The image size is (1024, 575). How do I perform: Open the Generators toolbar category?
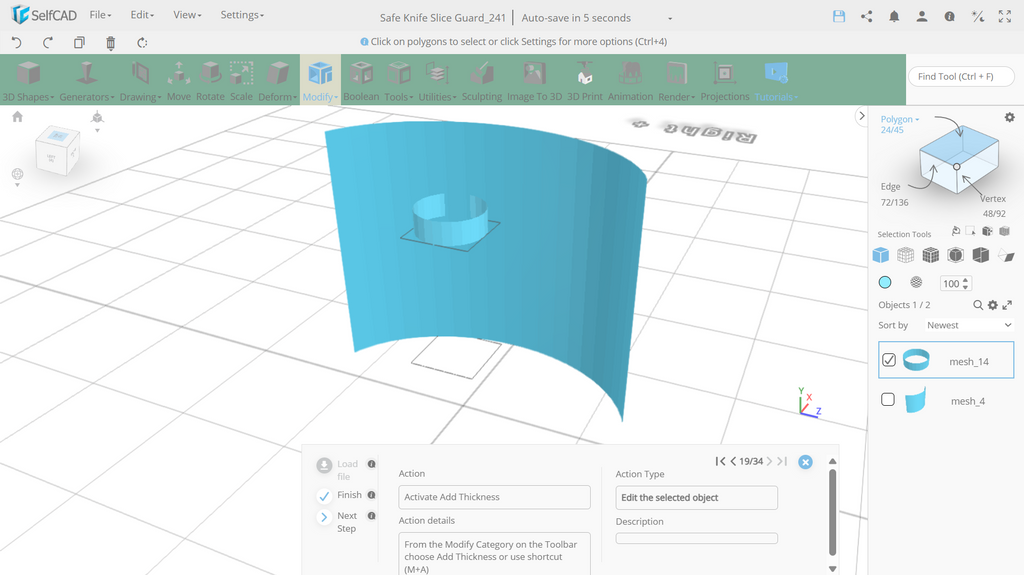coord(86,82)
